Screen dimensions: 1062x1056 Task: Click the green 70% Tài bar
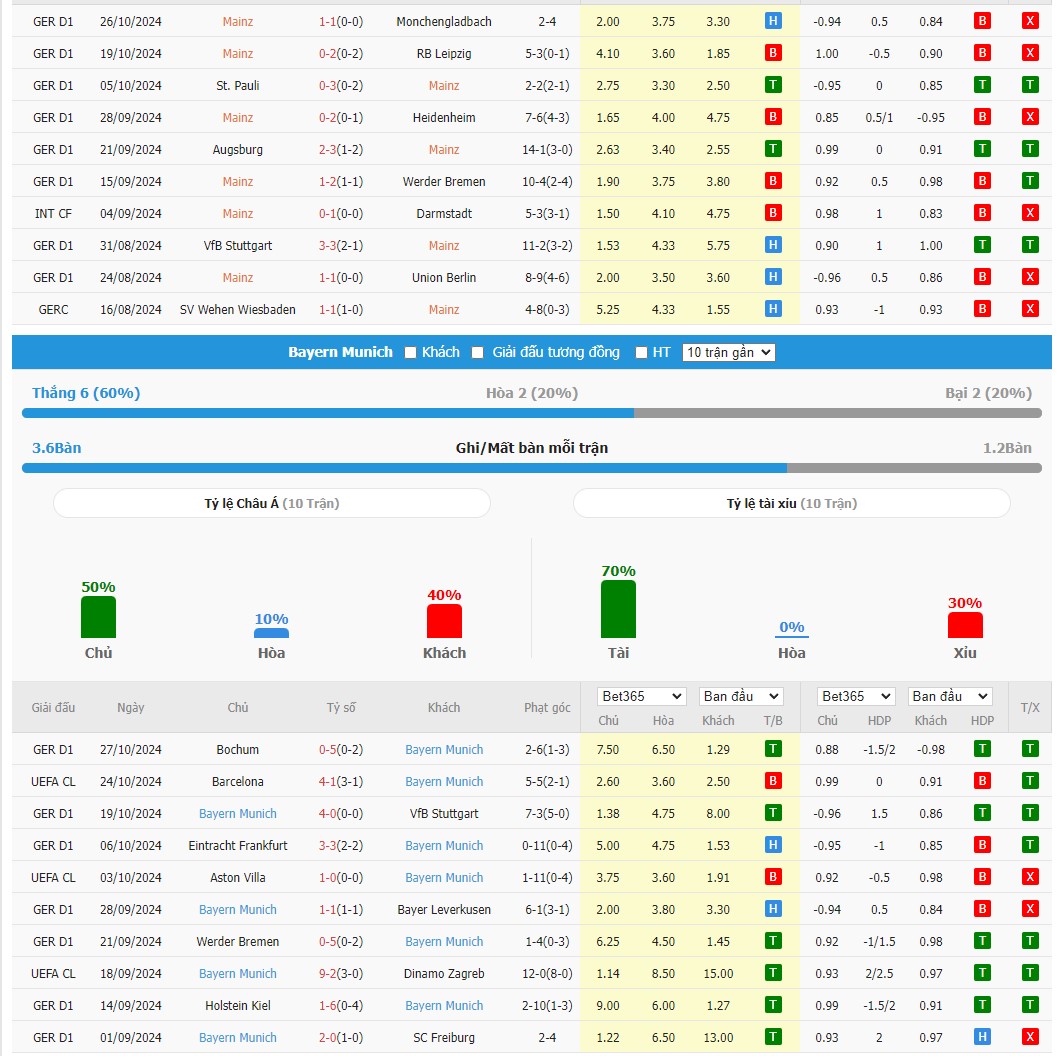(618, 609)
